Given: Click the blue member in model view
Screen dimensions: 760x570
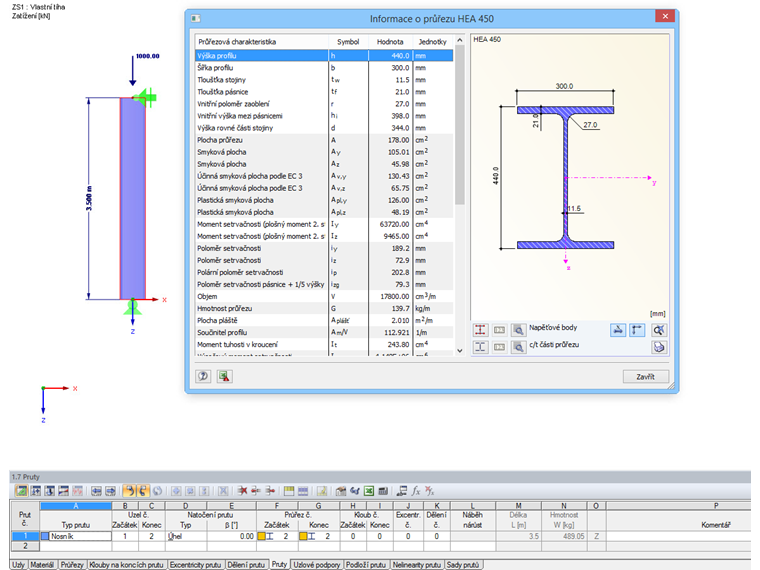Looking at the screenshot, I should [x=133, y=199].
